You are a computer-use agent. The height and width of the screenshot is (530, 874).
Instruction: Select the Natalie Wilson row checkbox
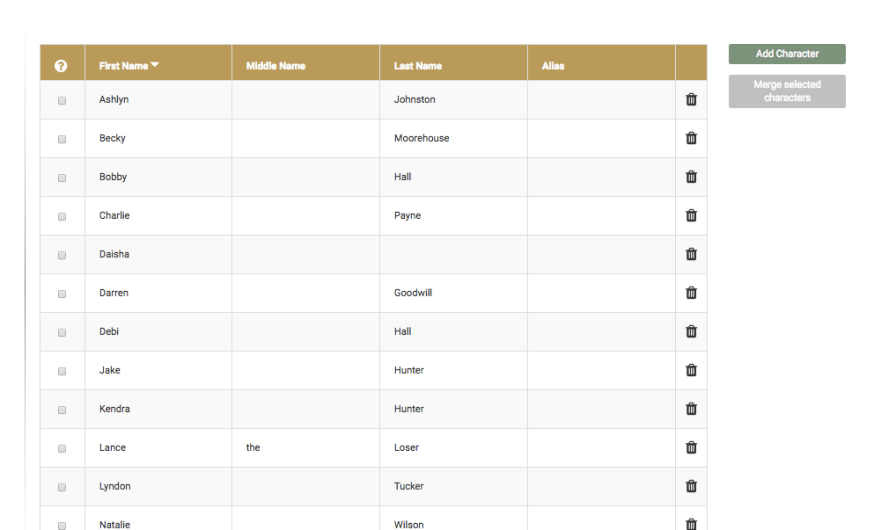[x=62, y=525]
